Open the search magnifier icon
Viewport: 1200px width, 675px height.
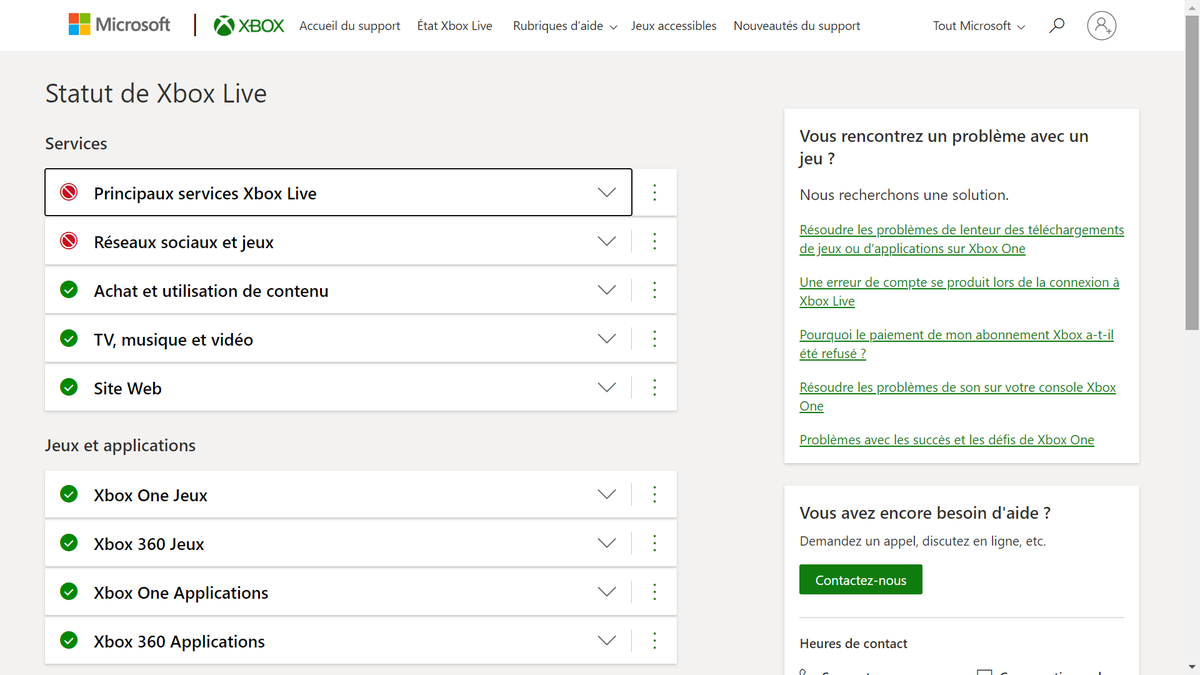coord(1056,26)
